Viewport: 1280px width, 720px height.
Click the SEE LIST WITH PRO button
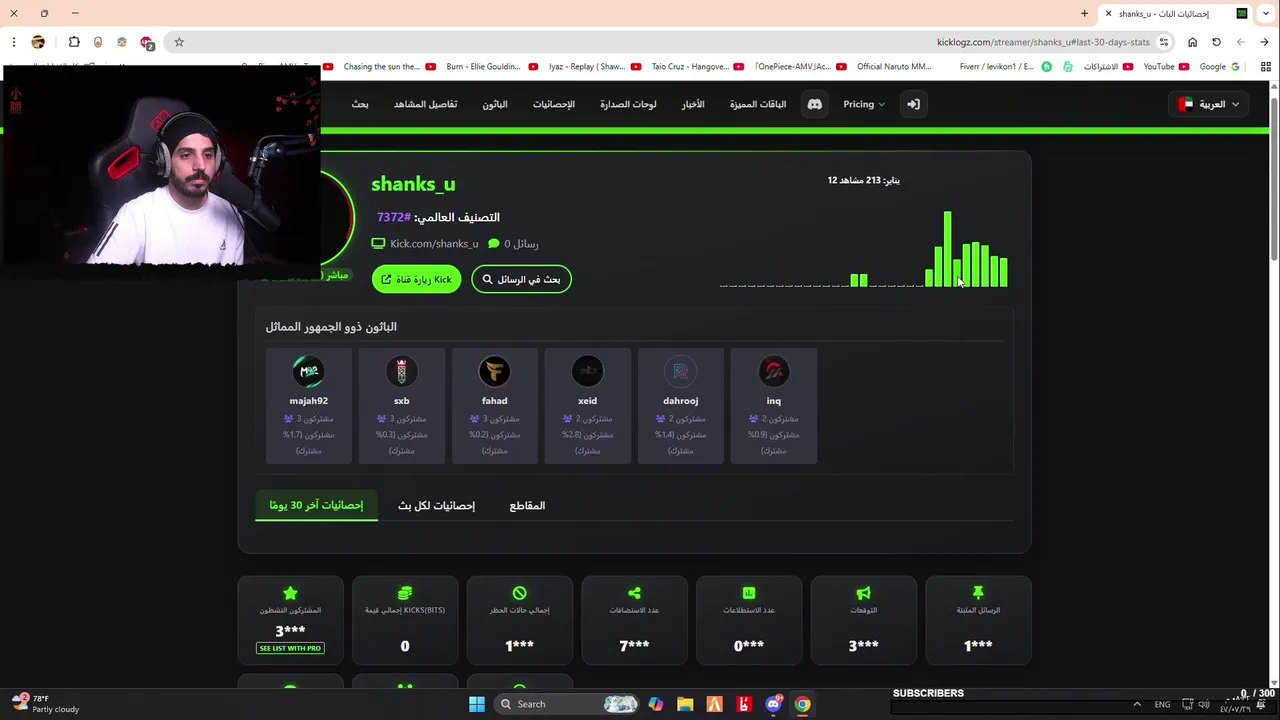(x=290, y=648)
